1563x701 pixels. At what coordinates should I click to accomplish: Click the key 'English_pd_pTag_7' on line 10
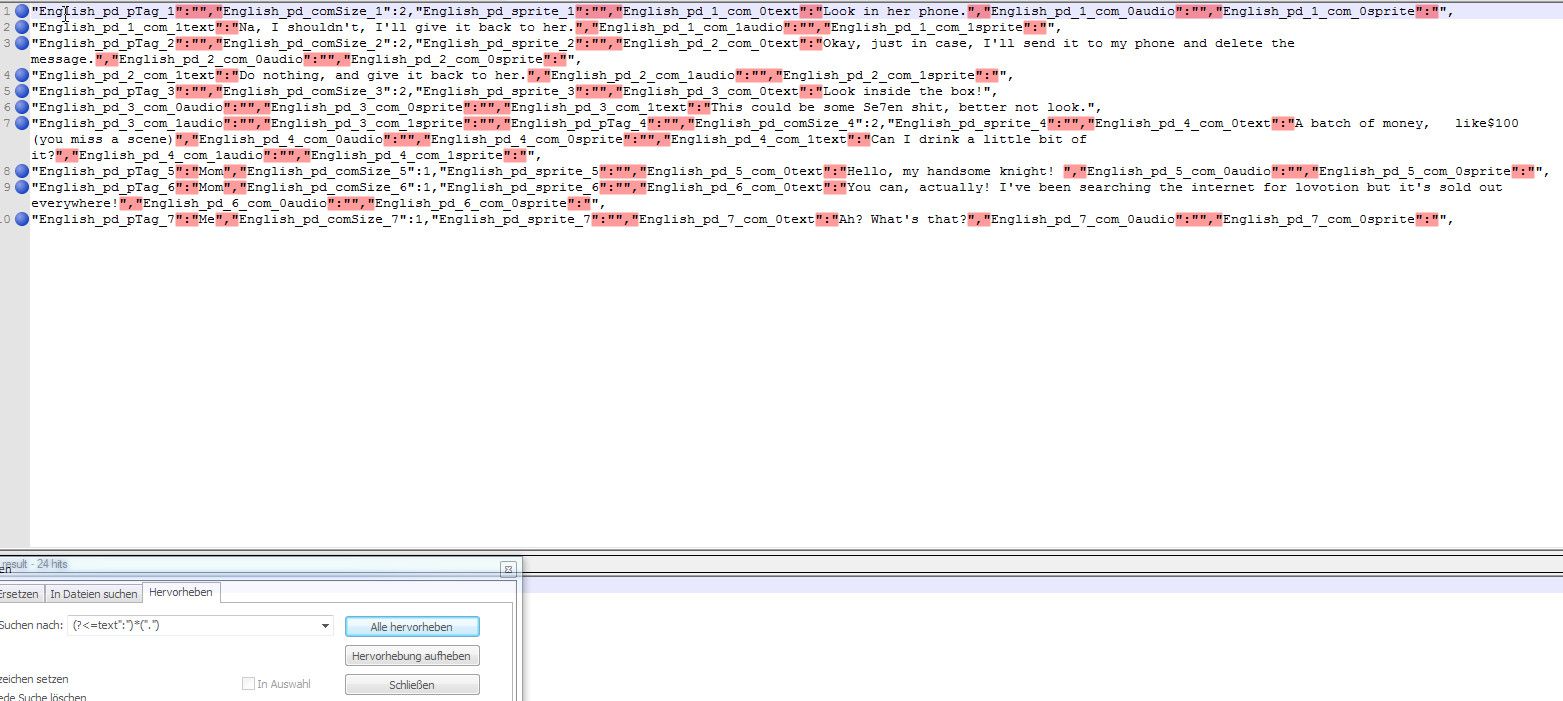pos(106,220)
